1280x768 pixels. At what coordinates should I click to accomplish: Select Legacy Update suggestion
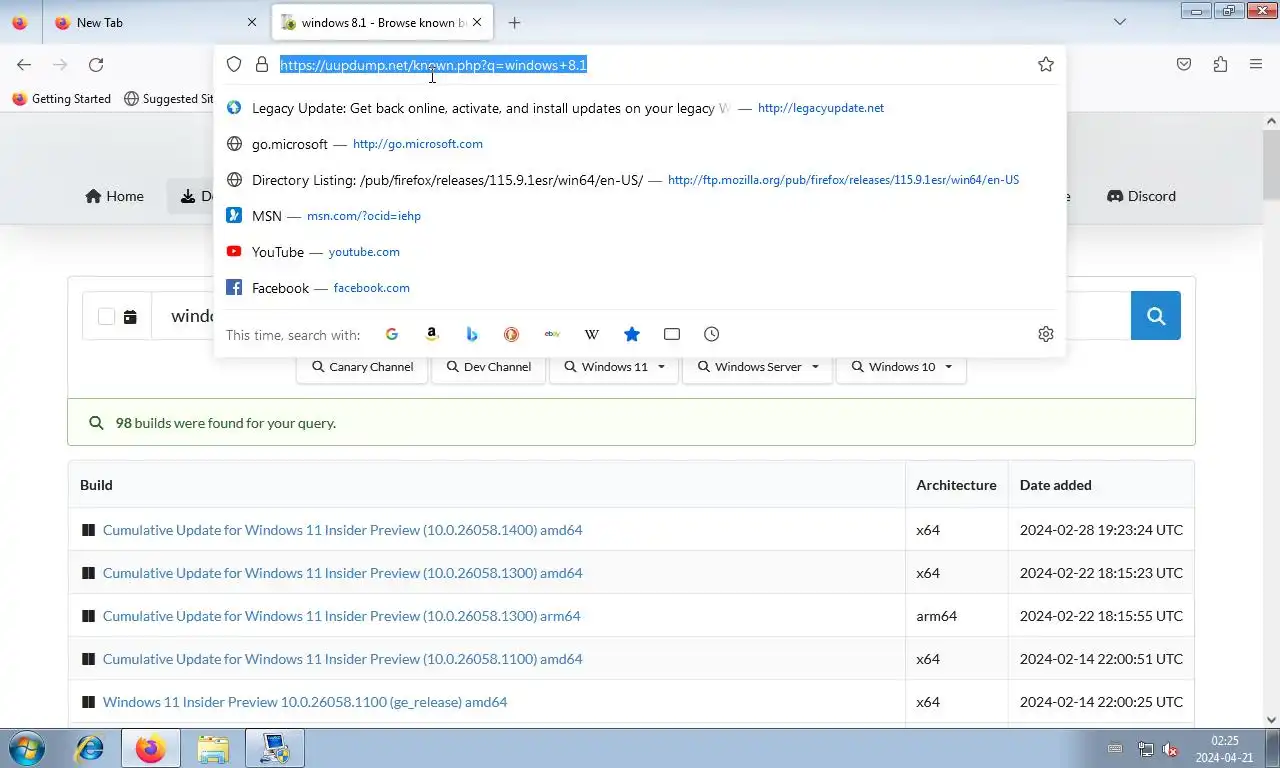point(640,108)
